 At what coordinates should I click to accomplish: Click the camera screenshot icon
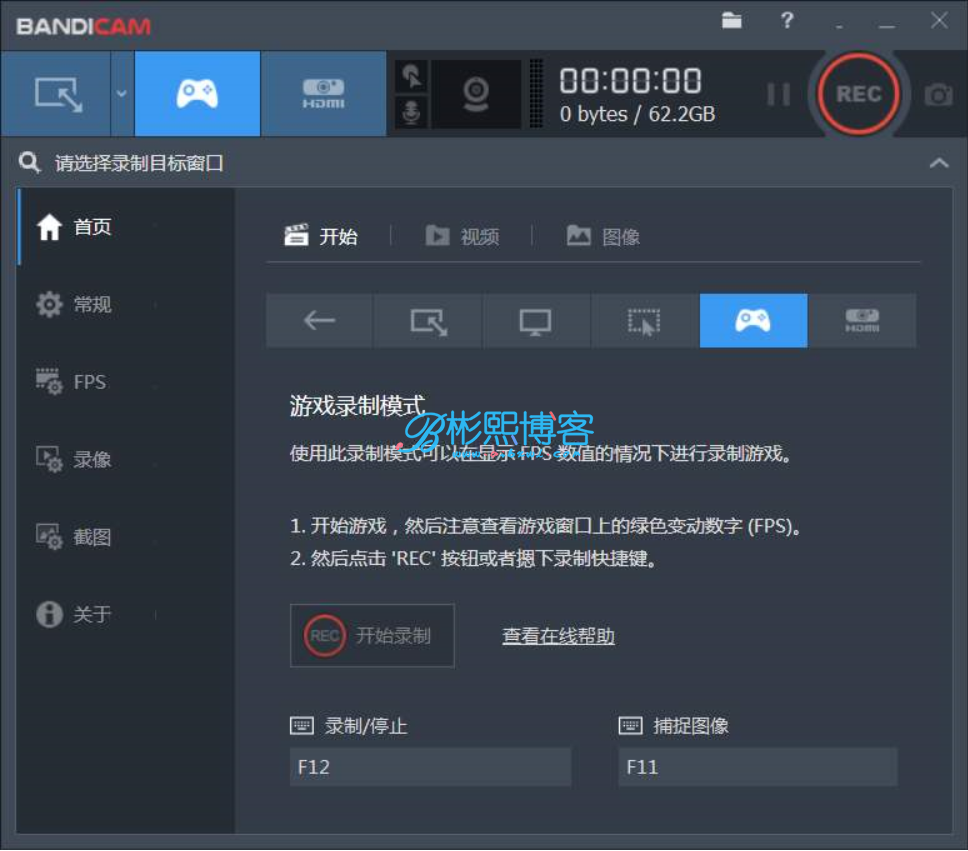938,95
